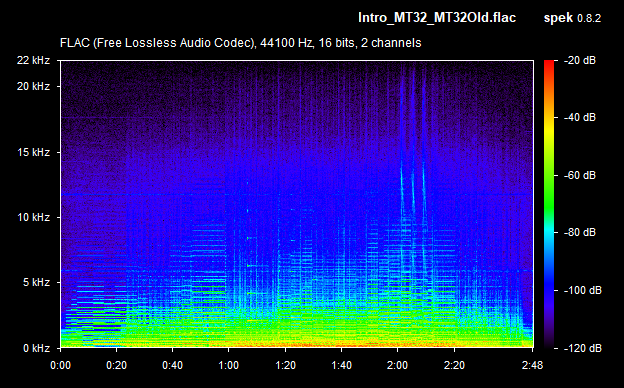Select the 2:48 end time marker

[x=532, y=365]
